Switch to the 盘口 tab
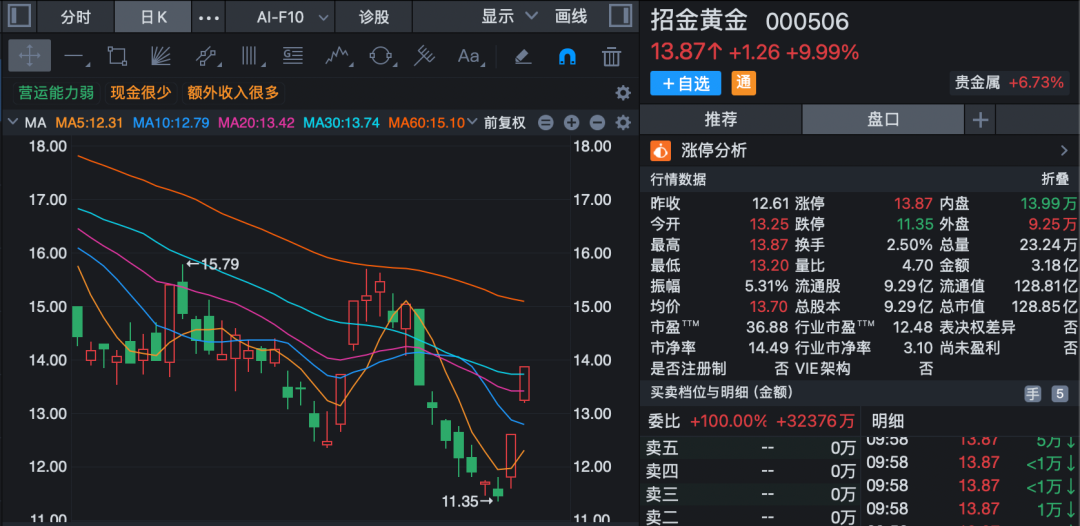 click(x=883, y=120)
